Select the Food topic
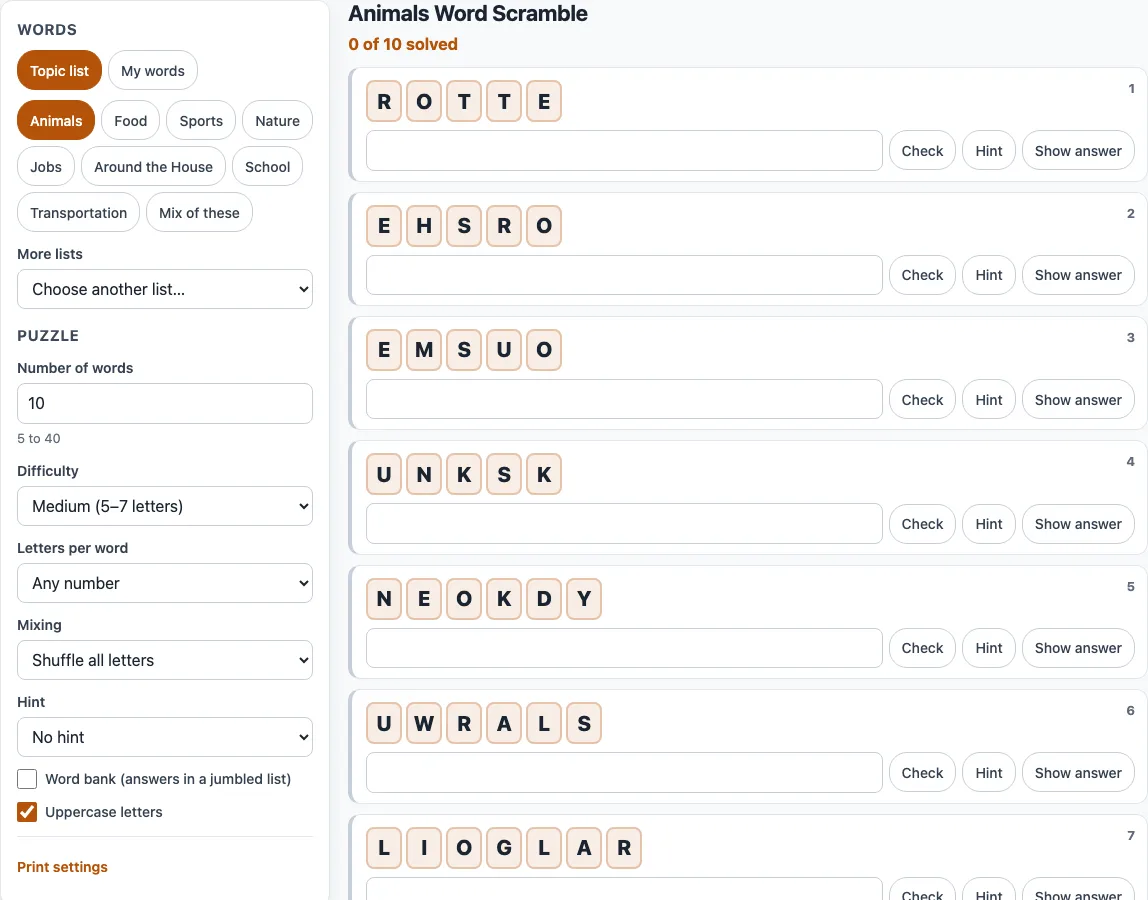This screenshot has height=900, width=1148. point(130,120)
